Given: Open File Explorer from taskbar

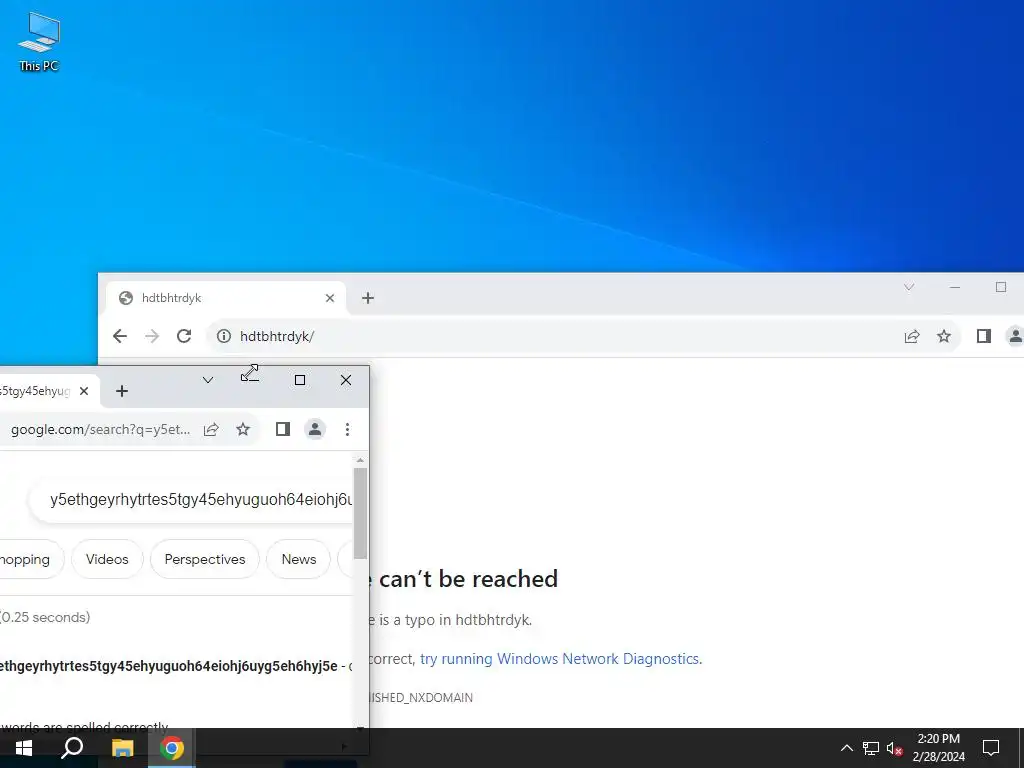Looking at the screenshot, I should pos(122,748).
